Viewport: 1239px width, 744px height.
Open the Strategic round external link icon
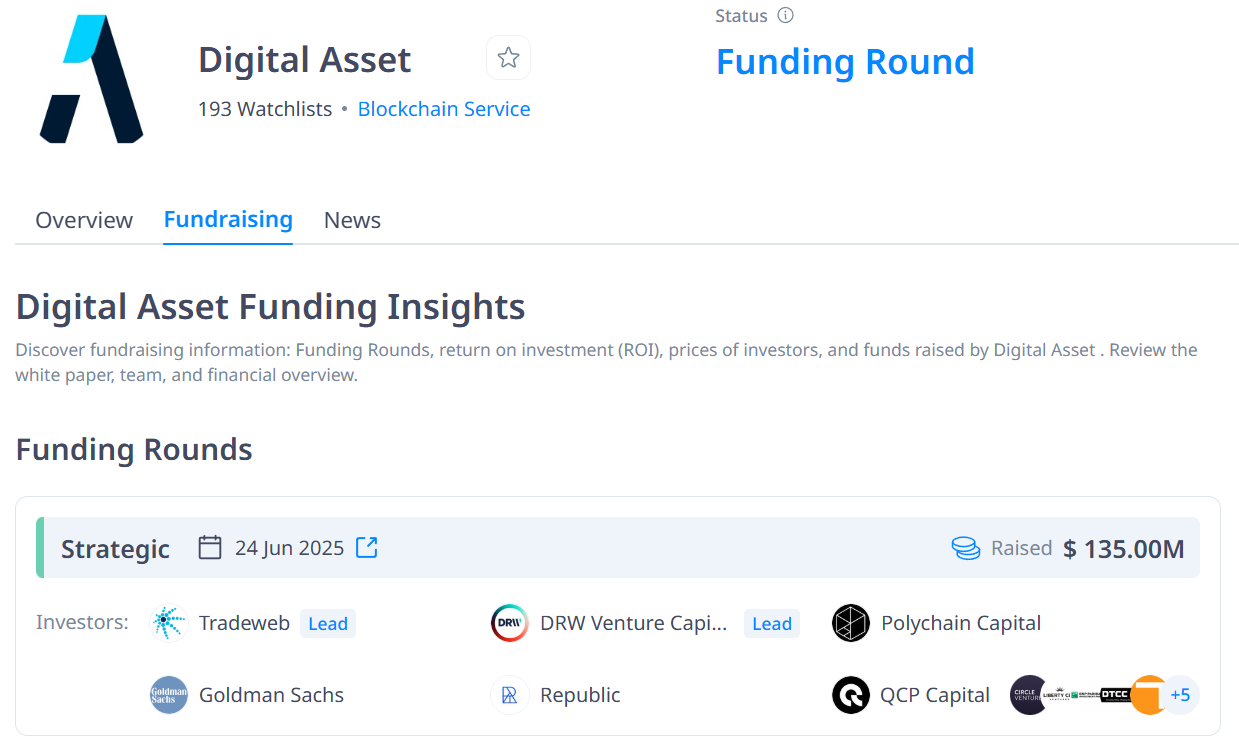(367, 548)
